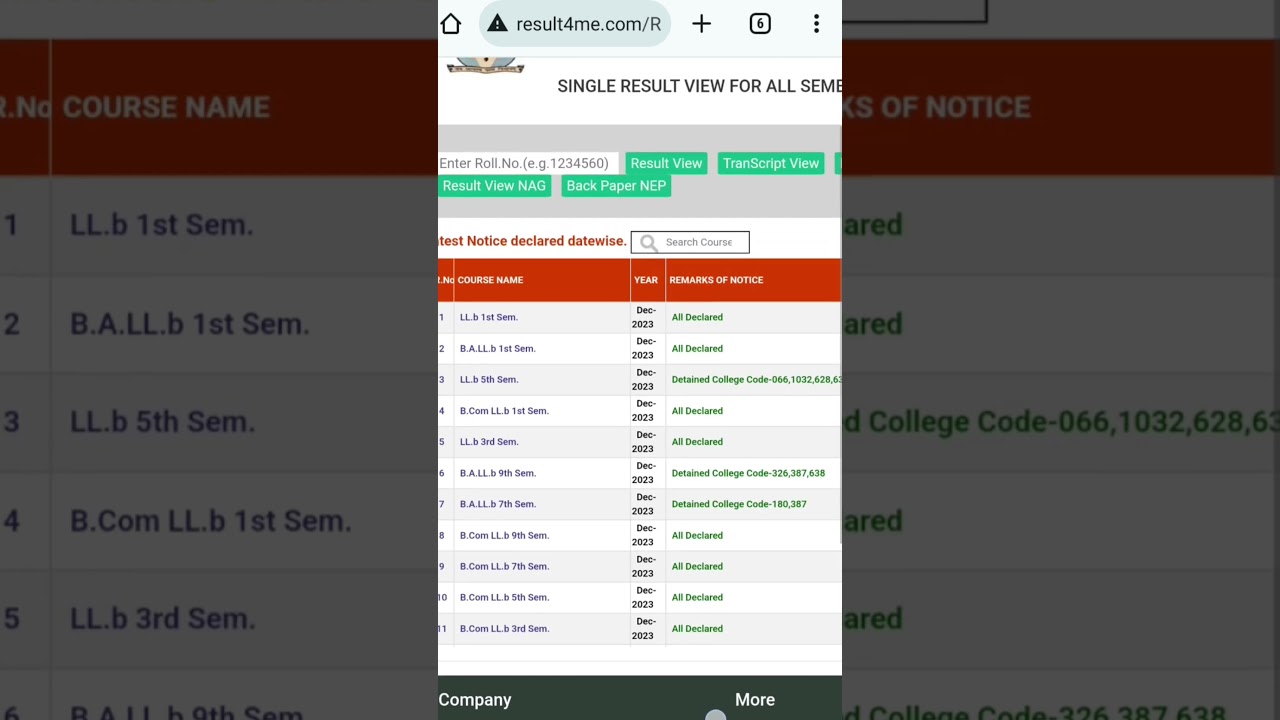Open a new tab with plus icon
This screenshot has width=1280, height=720.
point(701,24)
